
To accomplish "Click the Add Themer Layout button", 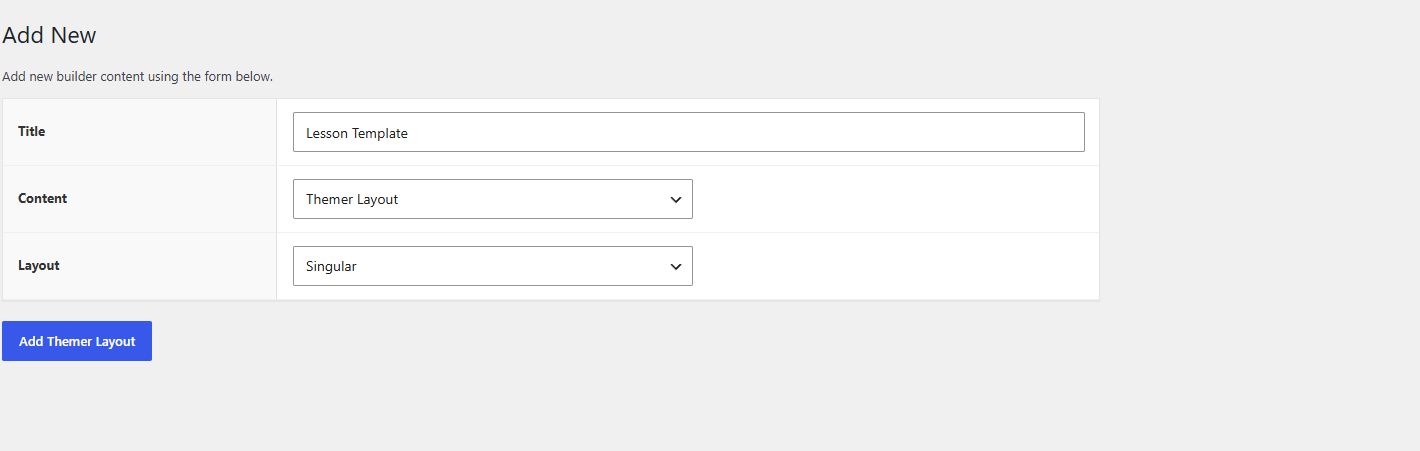I will tap(77, 341).
